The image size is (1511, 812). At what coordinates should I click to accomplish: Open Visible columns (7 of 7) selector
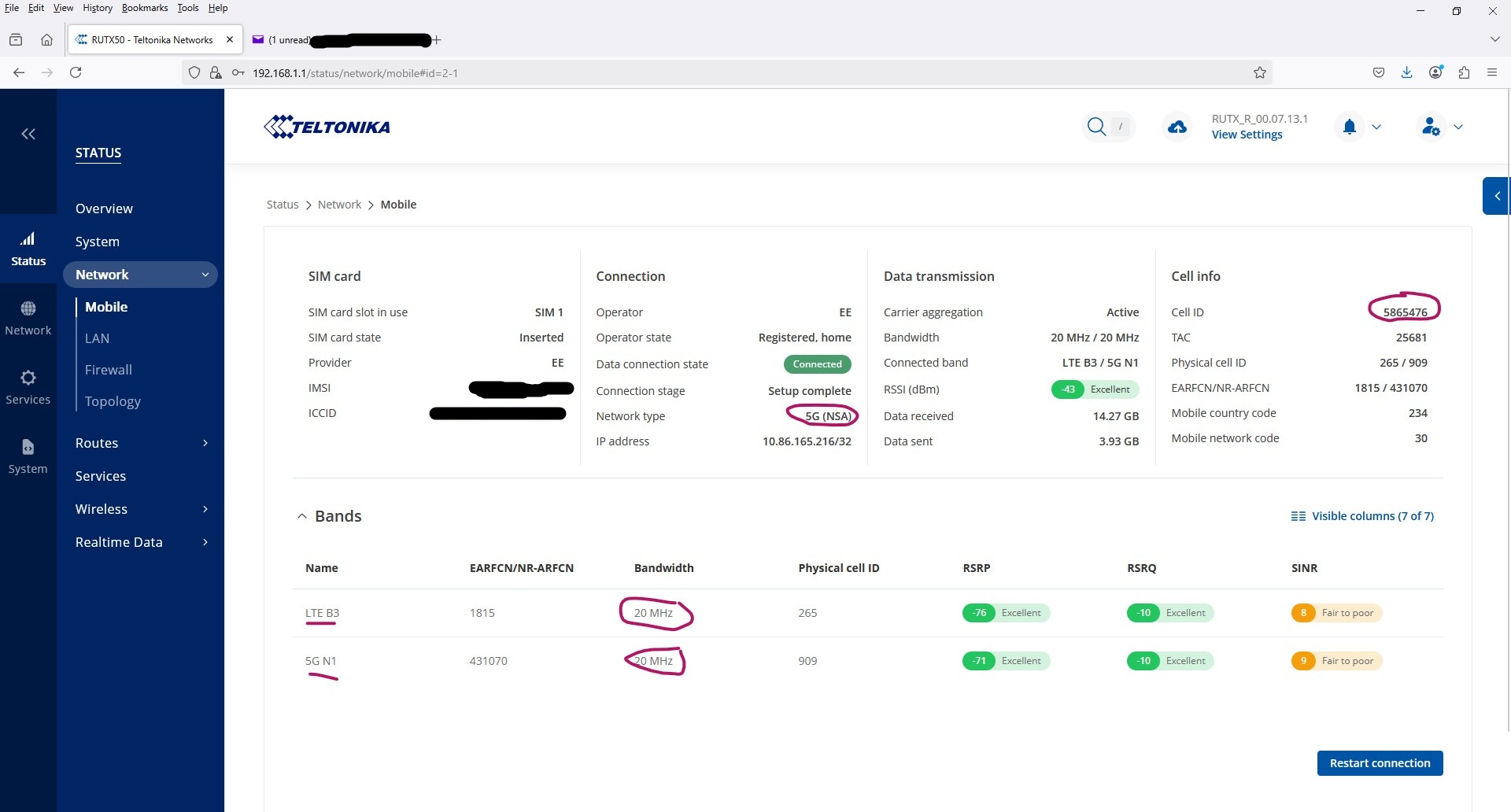pos(1362,516)
